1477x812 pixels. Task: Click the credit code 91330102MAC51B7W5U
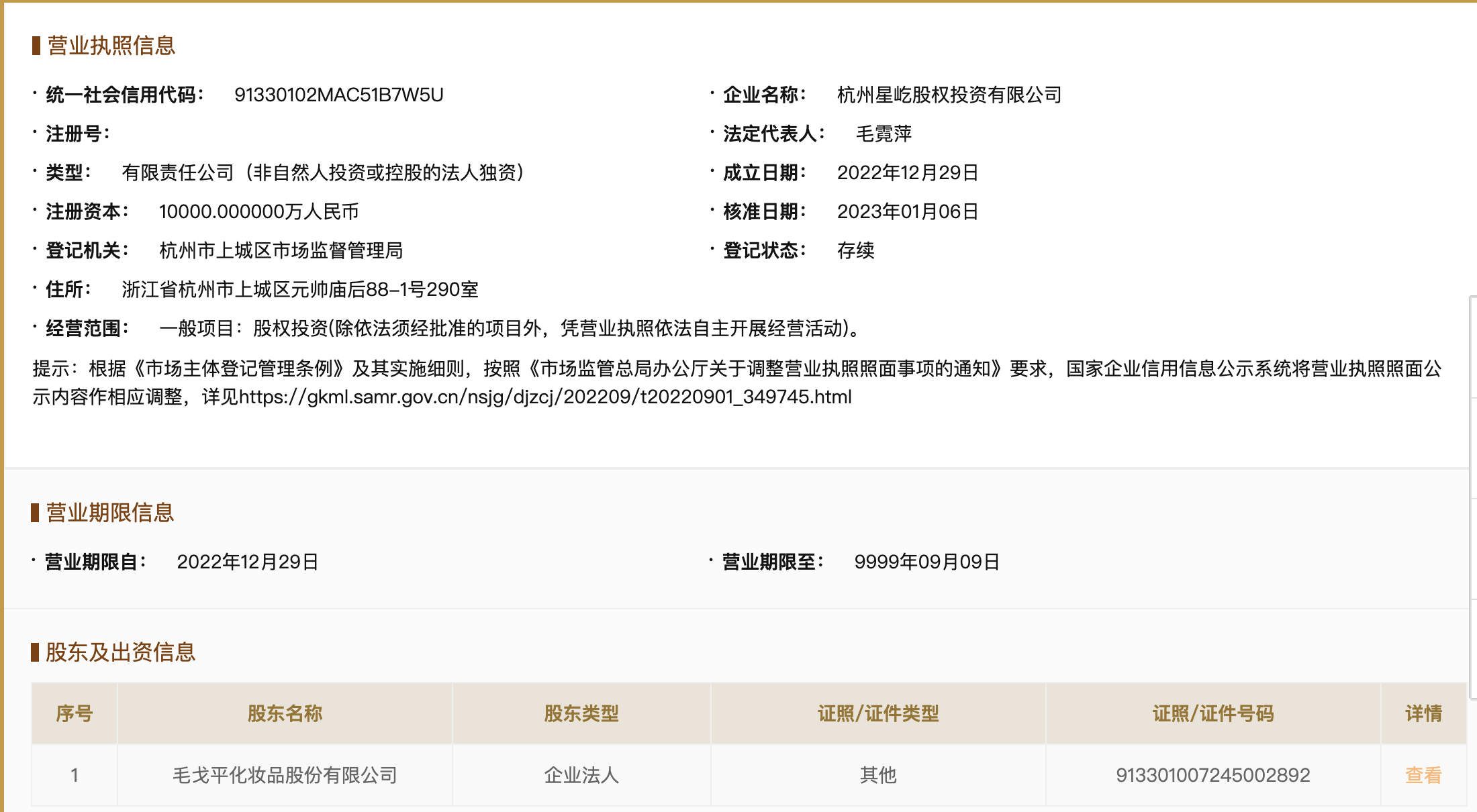point(338,95)
